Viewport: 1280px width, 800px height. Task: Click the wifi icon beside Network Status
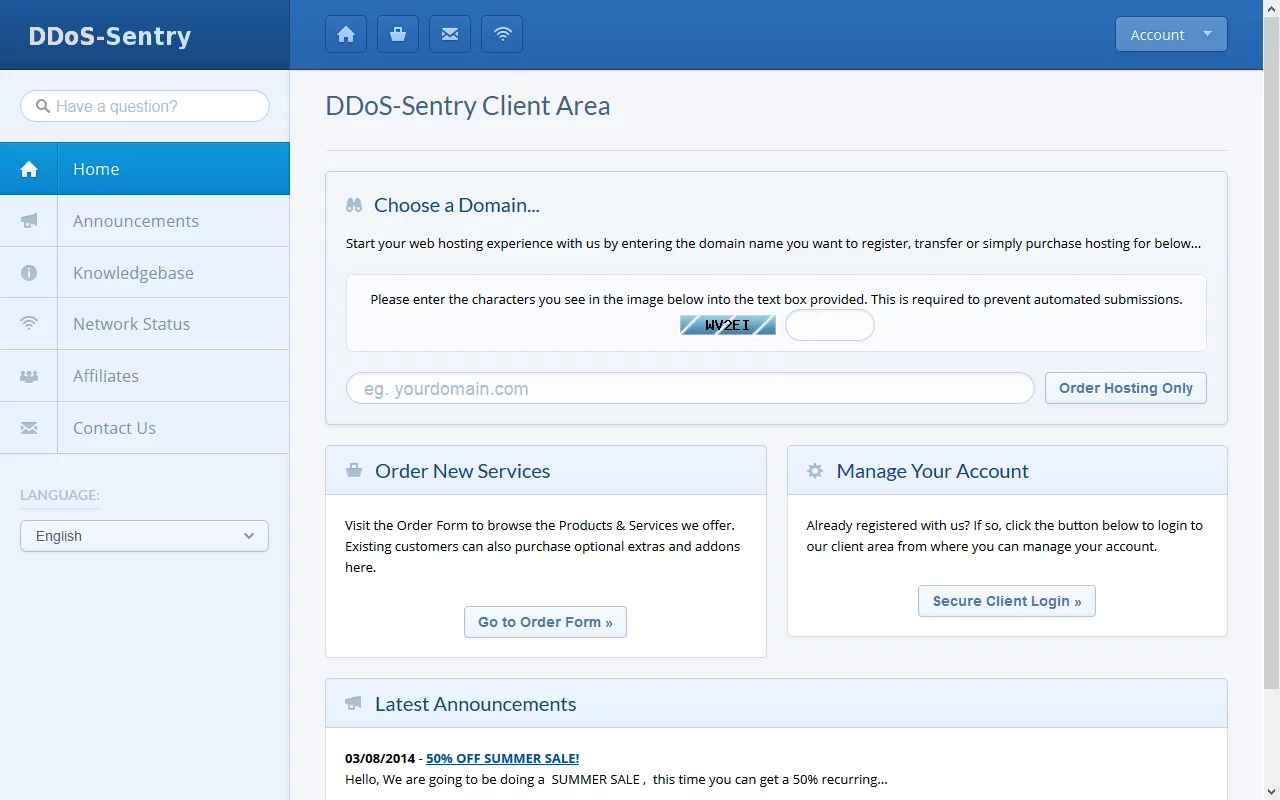coord(29,324)
